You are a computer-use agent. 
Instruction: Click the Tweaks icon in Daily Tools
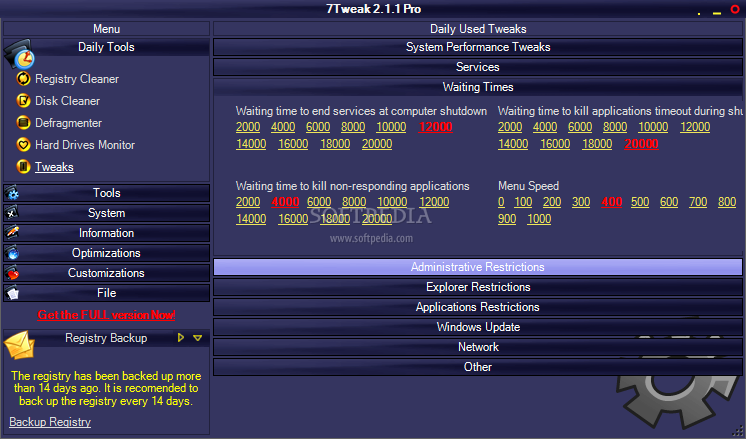tap(23, 166)
